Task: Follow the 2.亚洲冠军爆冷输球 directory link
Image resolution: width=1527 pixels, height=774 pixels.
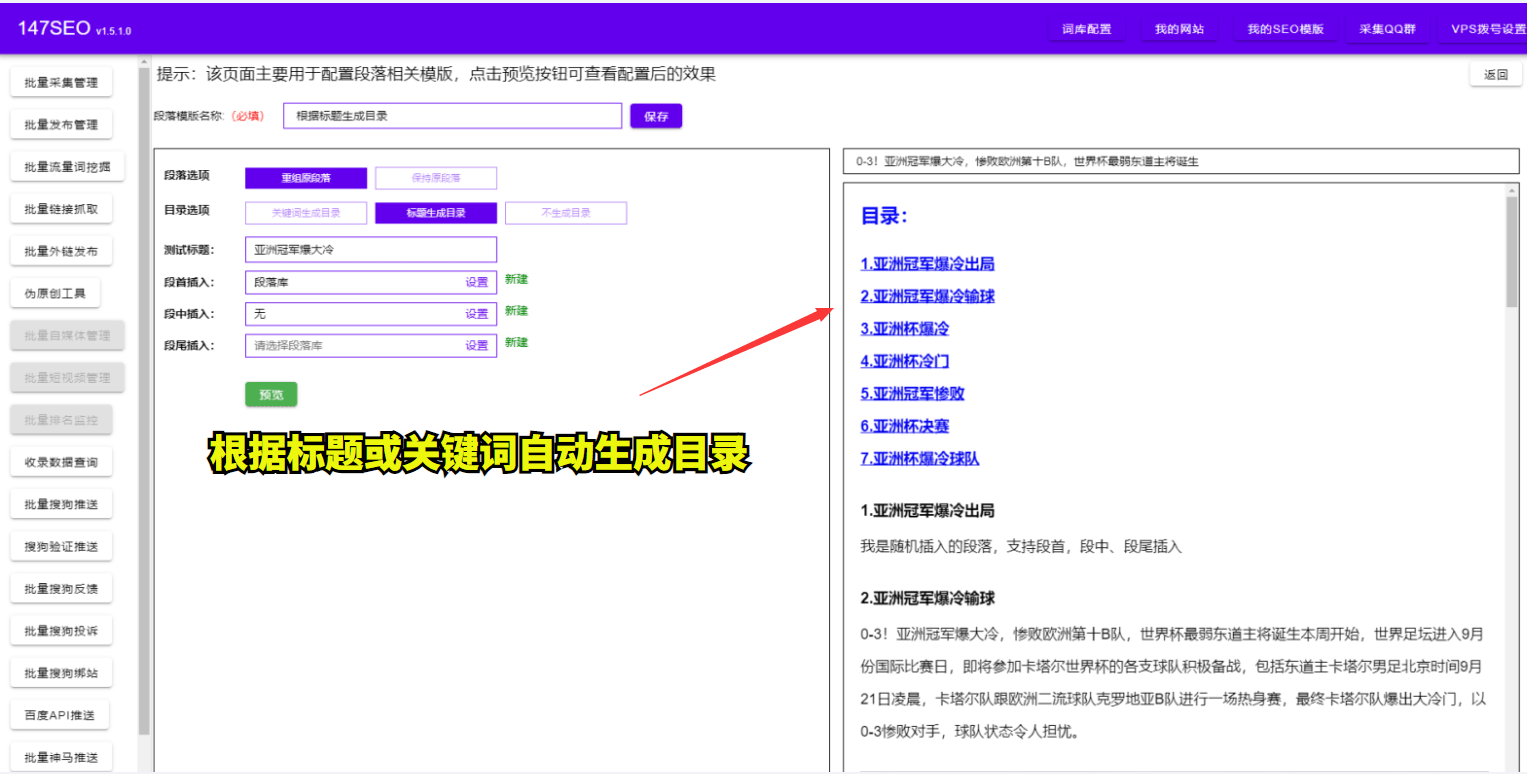Action: (927, 296)
